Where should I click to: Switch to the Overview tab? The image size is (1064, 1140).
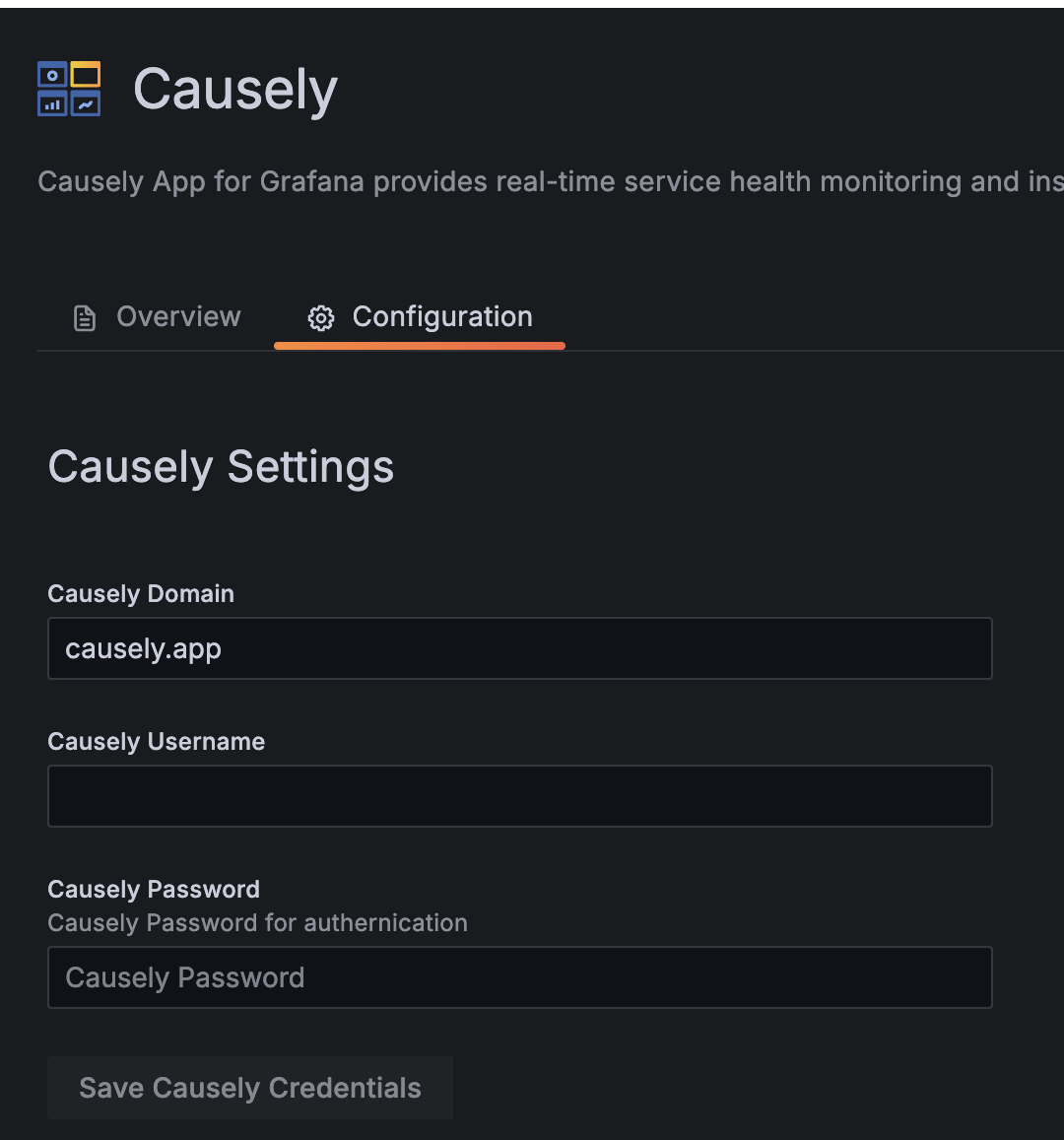[177, 316]
